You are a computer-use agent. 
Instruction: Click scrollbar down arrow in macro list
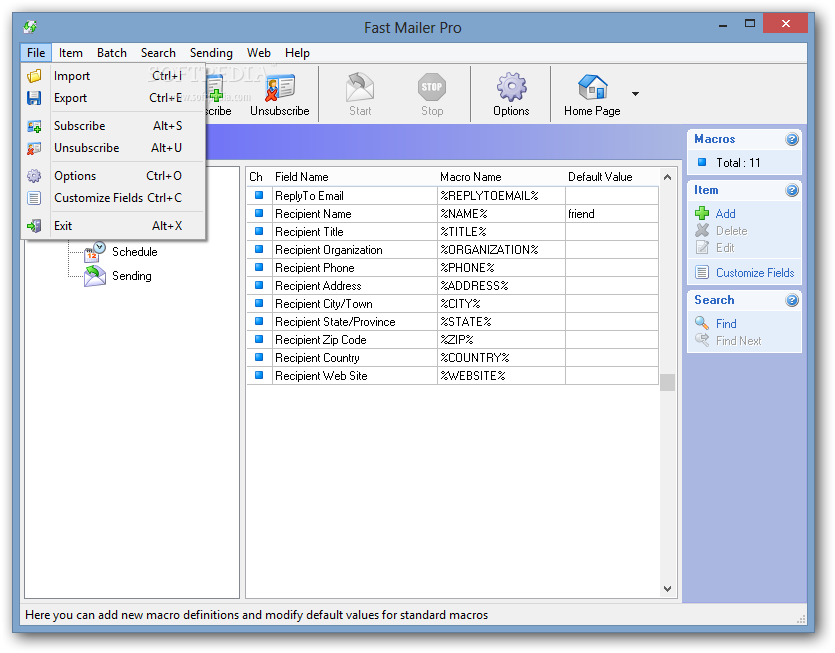[x=667, y=589]
